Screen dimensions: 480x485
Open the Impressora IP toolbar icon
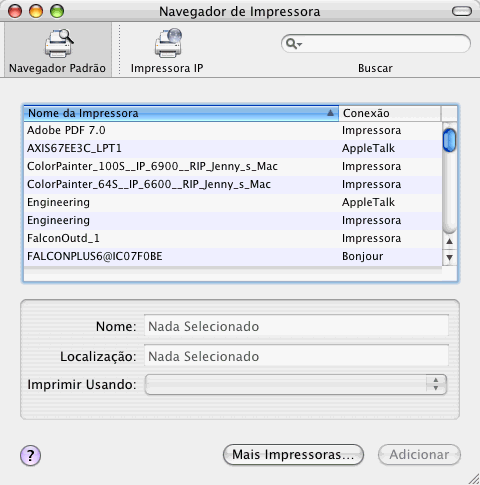(168, 43)
